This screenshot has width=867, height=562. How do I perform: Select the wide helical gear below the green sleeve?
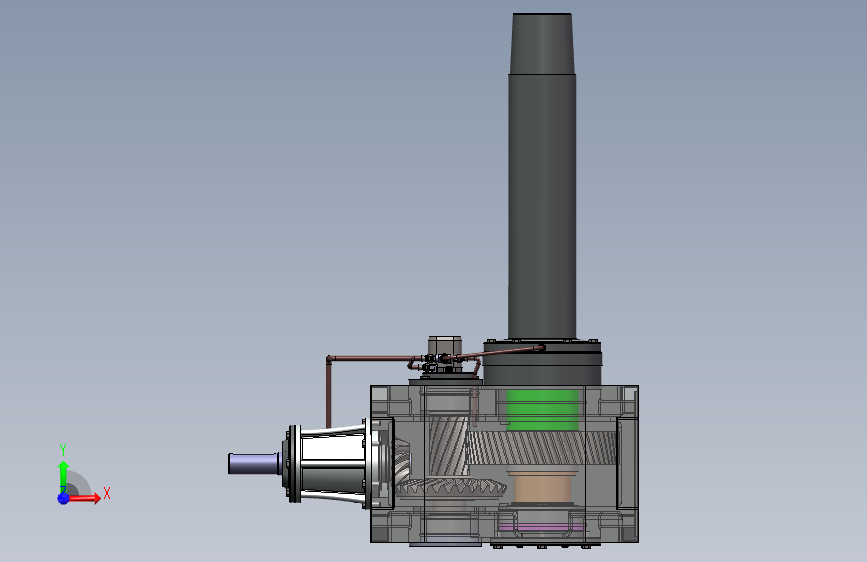point(542,447)
